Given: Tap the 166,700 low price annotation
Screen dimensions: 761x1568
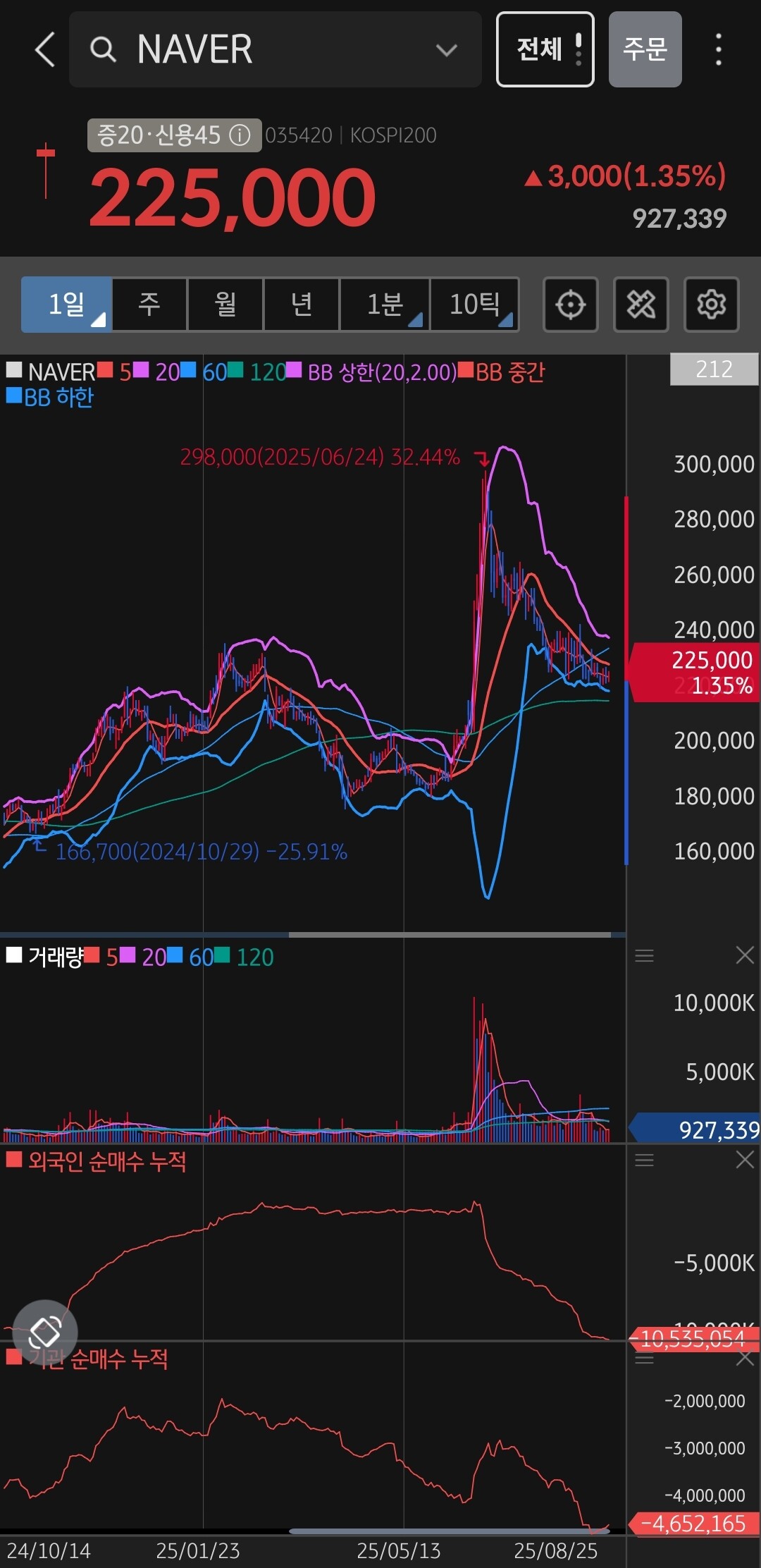Looking at the screenshot, I should click(x=202, y=852).
